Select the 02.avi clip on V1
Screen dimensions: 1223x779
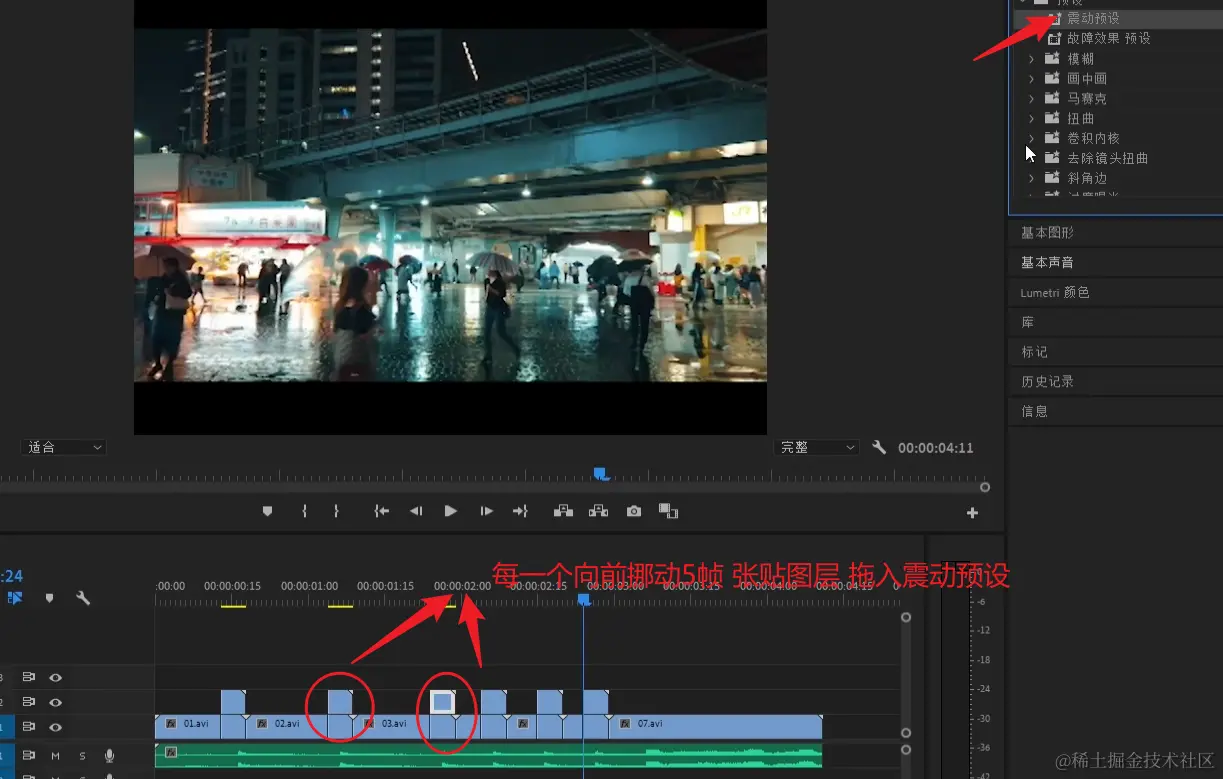point(286,727)
